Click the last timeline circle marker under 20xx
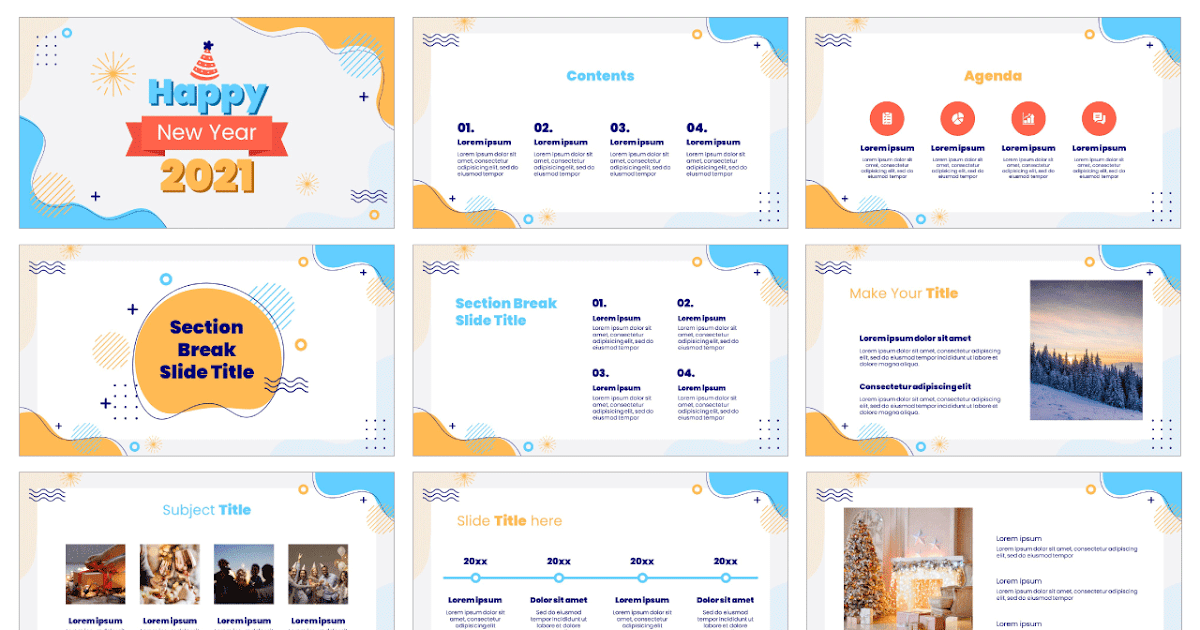Viewport: 1200px width, 630px height. [726, 577]
